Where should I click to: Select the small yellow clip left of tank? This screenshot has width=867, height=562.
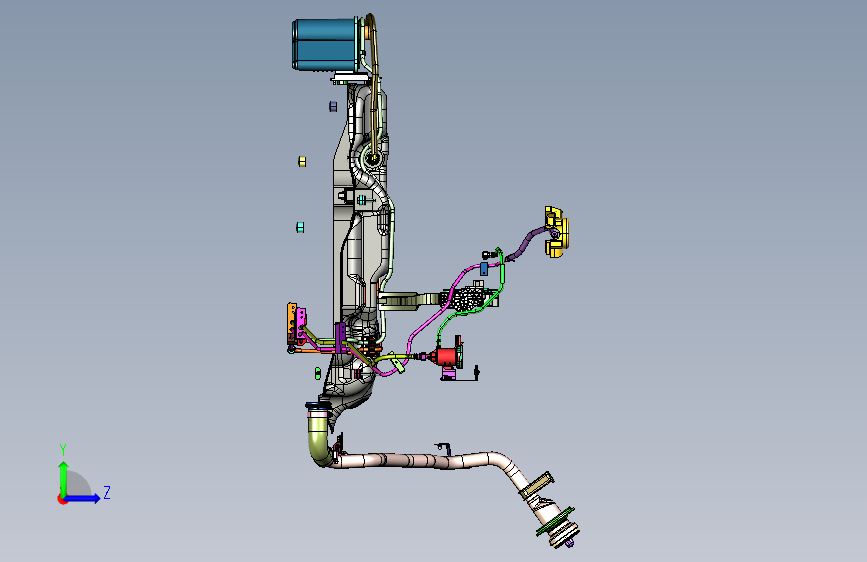click(x=302, y=161)
